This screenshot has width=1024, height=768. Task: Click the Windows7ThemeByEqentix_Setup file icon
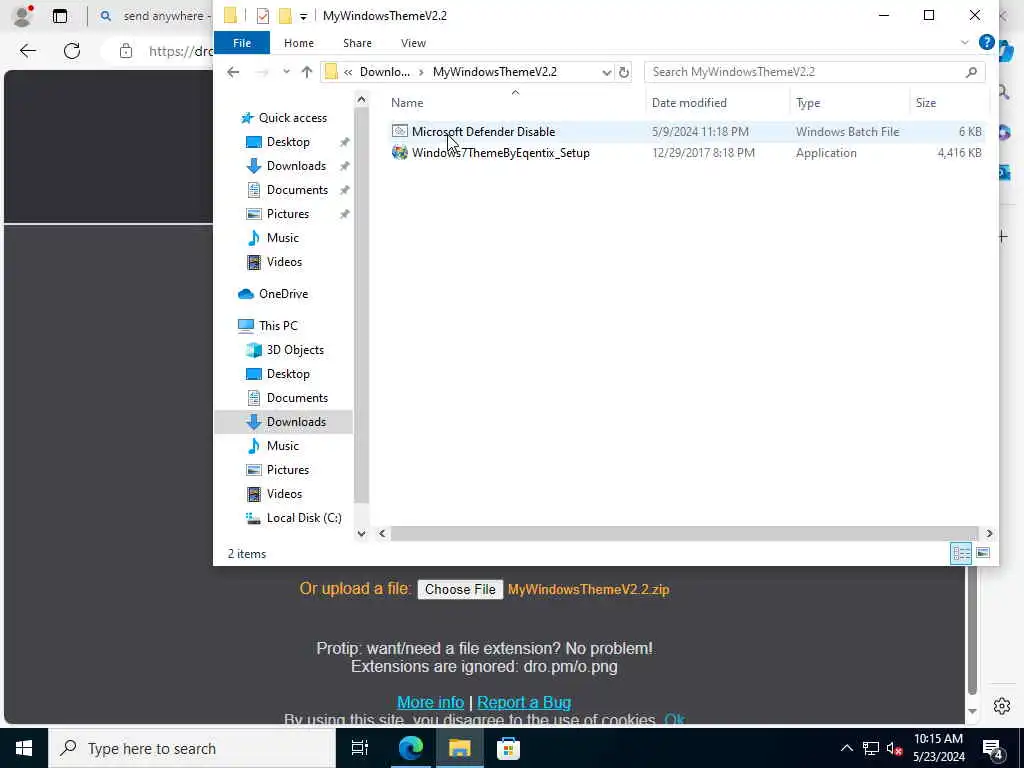pos(400,153)
